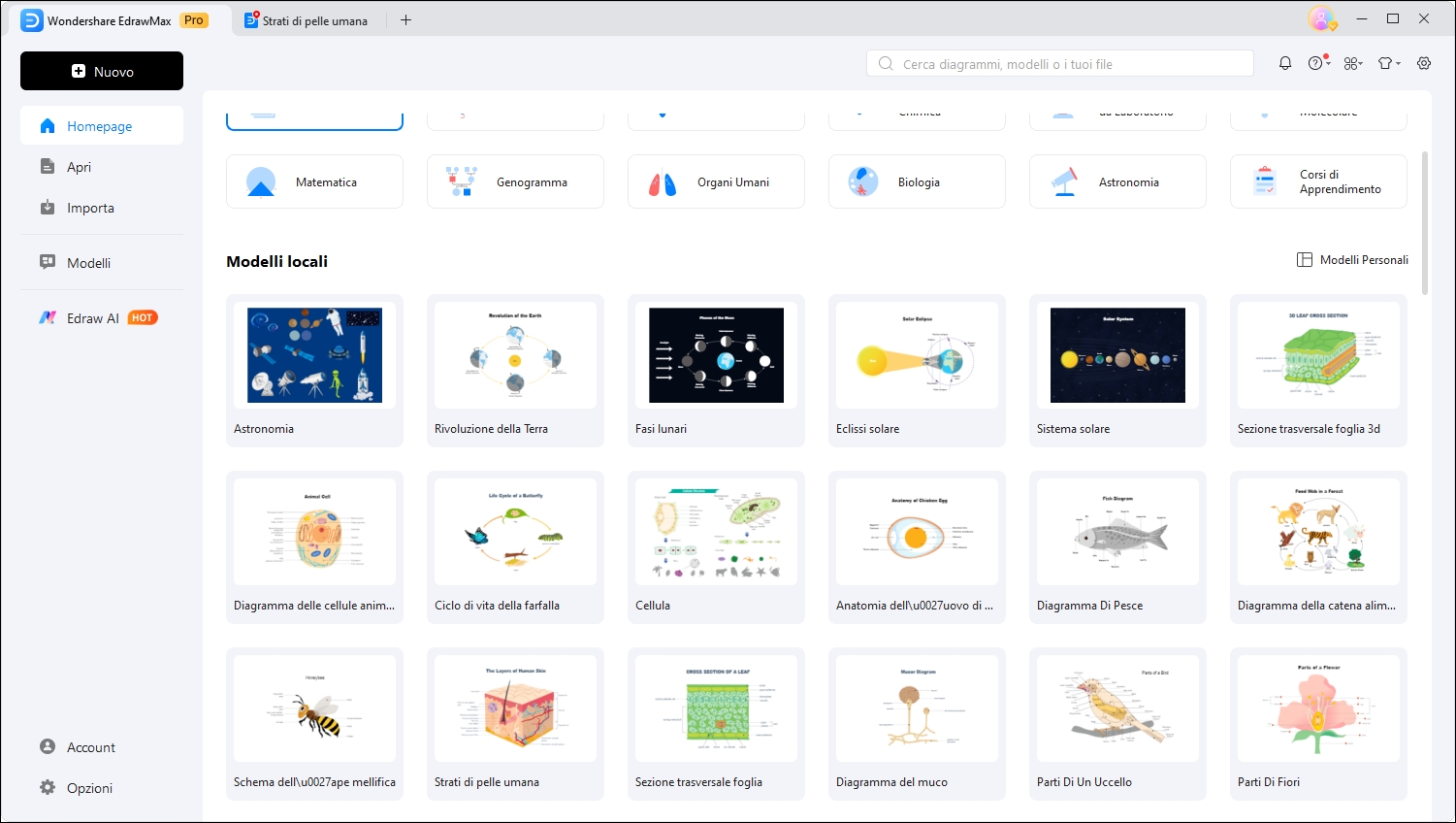Open the Diagramma Di Pesce template
Screen dimensions: 1456x823
click(1117, 532)
